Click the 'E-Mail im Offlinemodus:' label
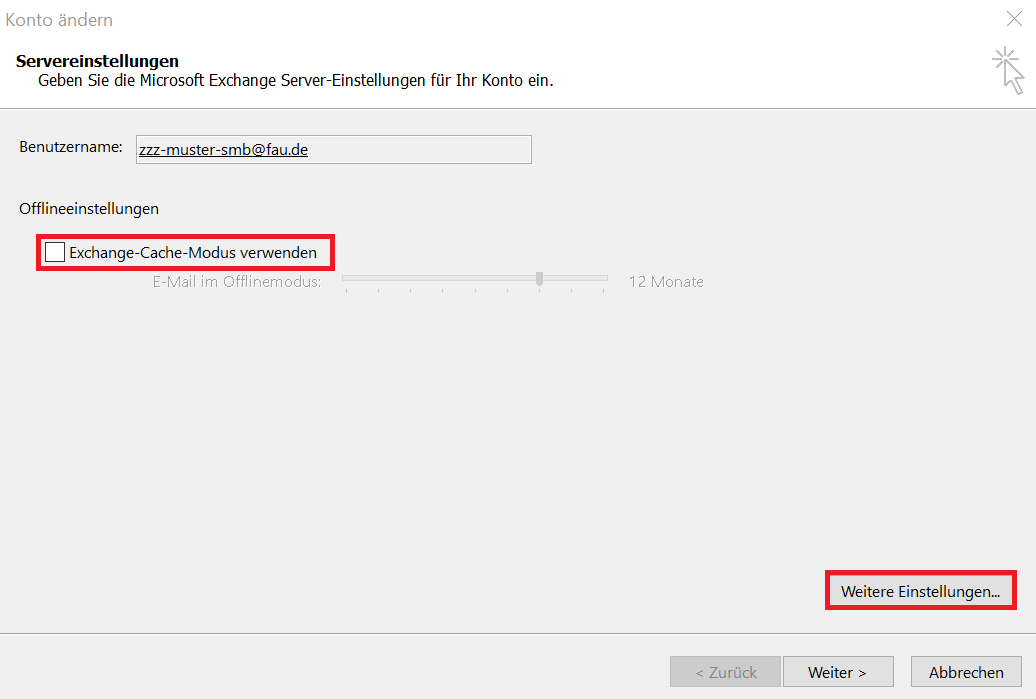The image size is (1036, 699). [237, 282]
